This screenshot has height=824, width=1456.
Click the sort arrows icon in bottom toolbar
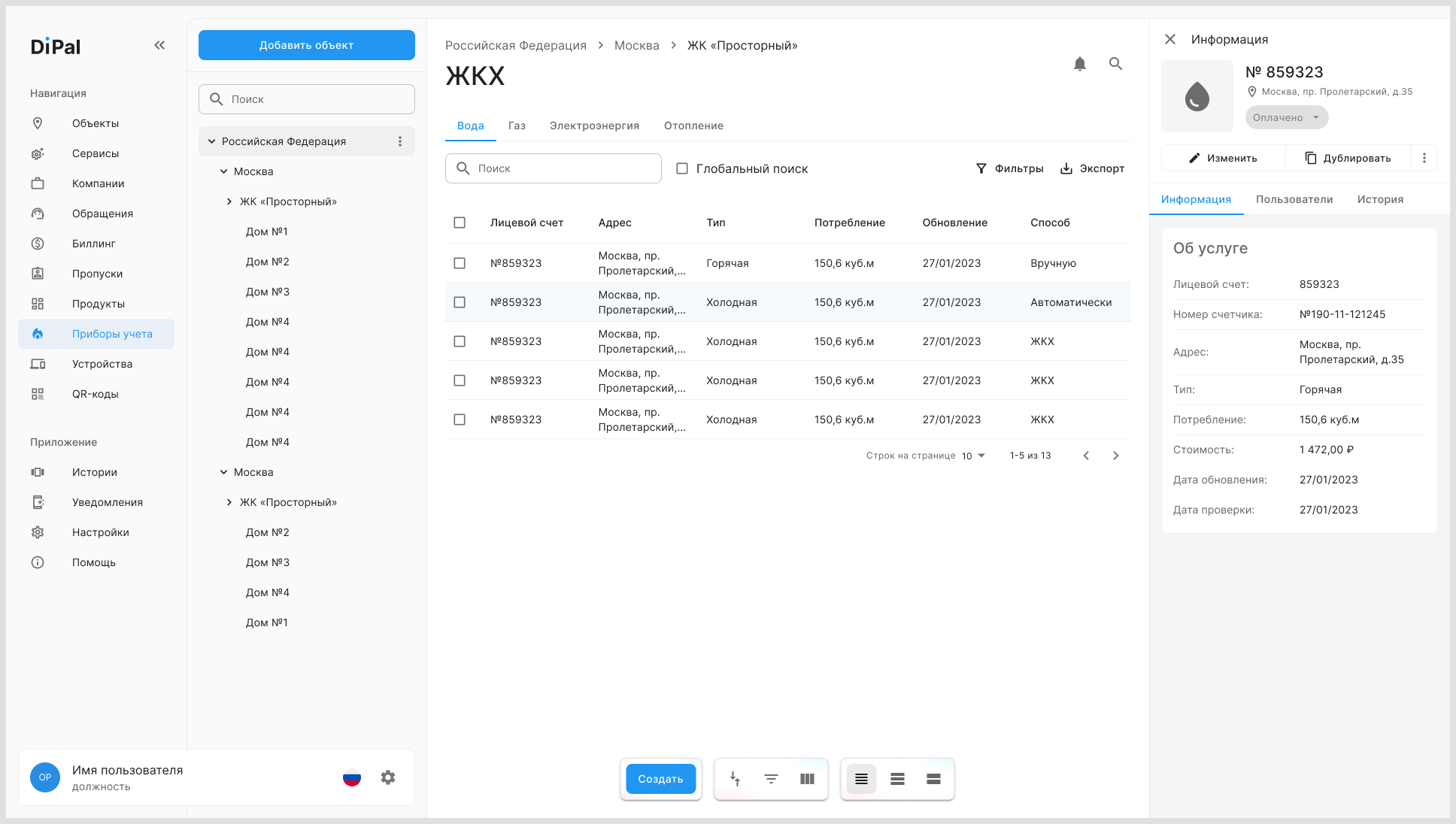click(735, 779)
